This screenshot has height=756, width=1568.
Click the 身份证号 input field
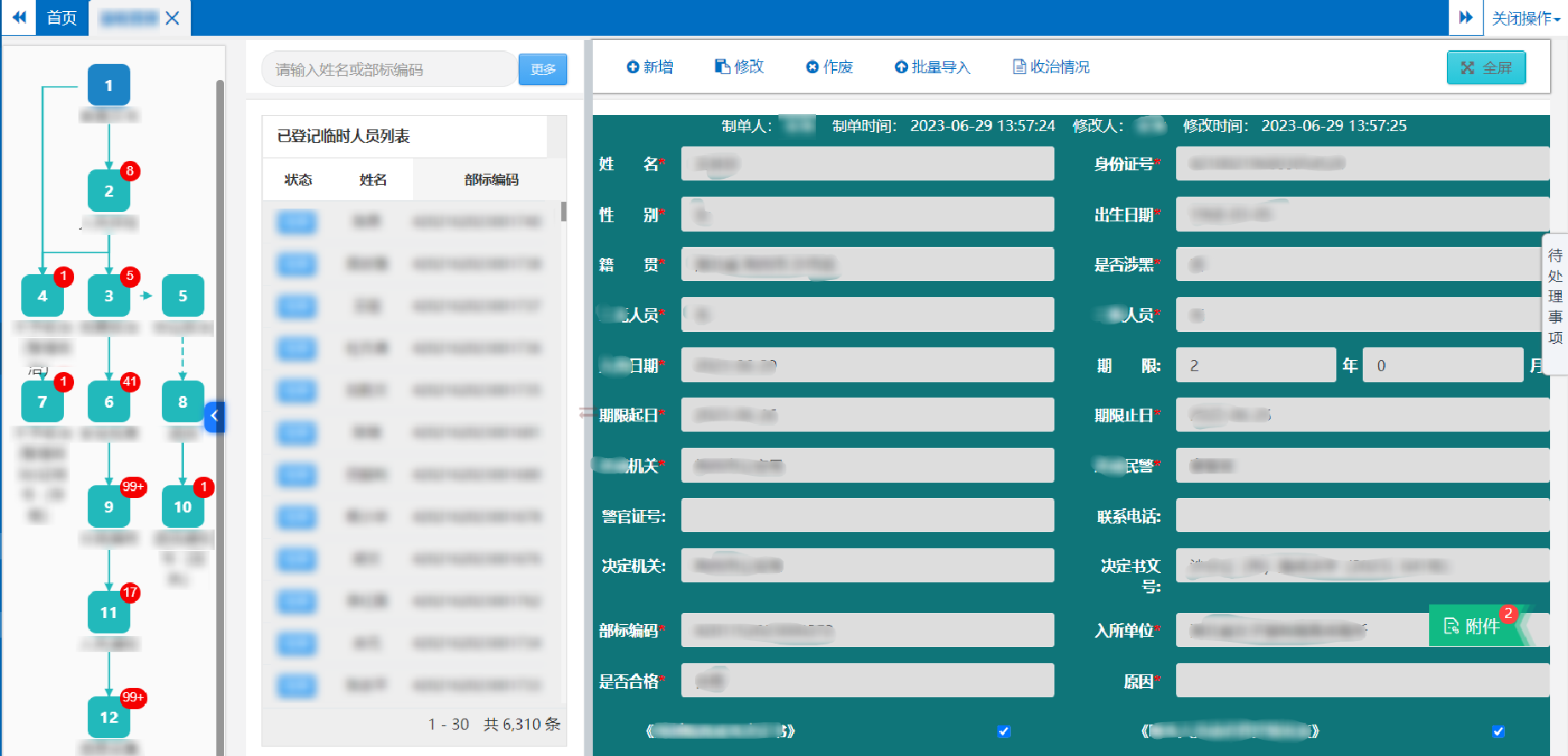tap(1362, 163)
